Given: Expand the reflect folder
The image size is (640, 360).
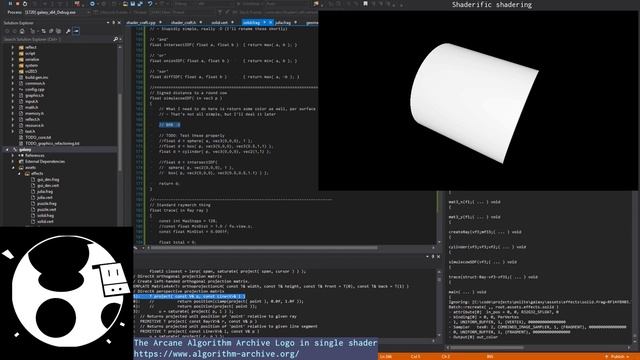Looking at the screenshot, I should (13, 47).
